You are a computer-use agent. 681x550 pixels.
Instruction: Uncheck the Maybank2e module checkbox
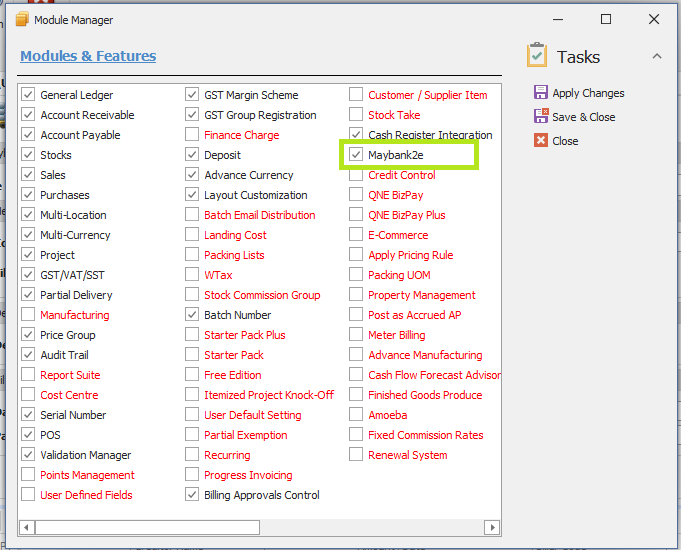click(356, 155)
